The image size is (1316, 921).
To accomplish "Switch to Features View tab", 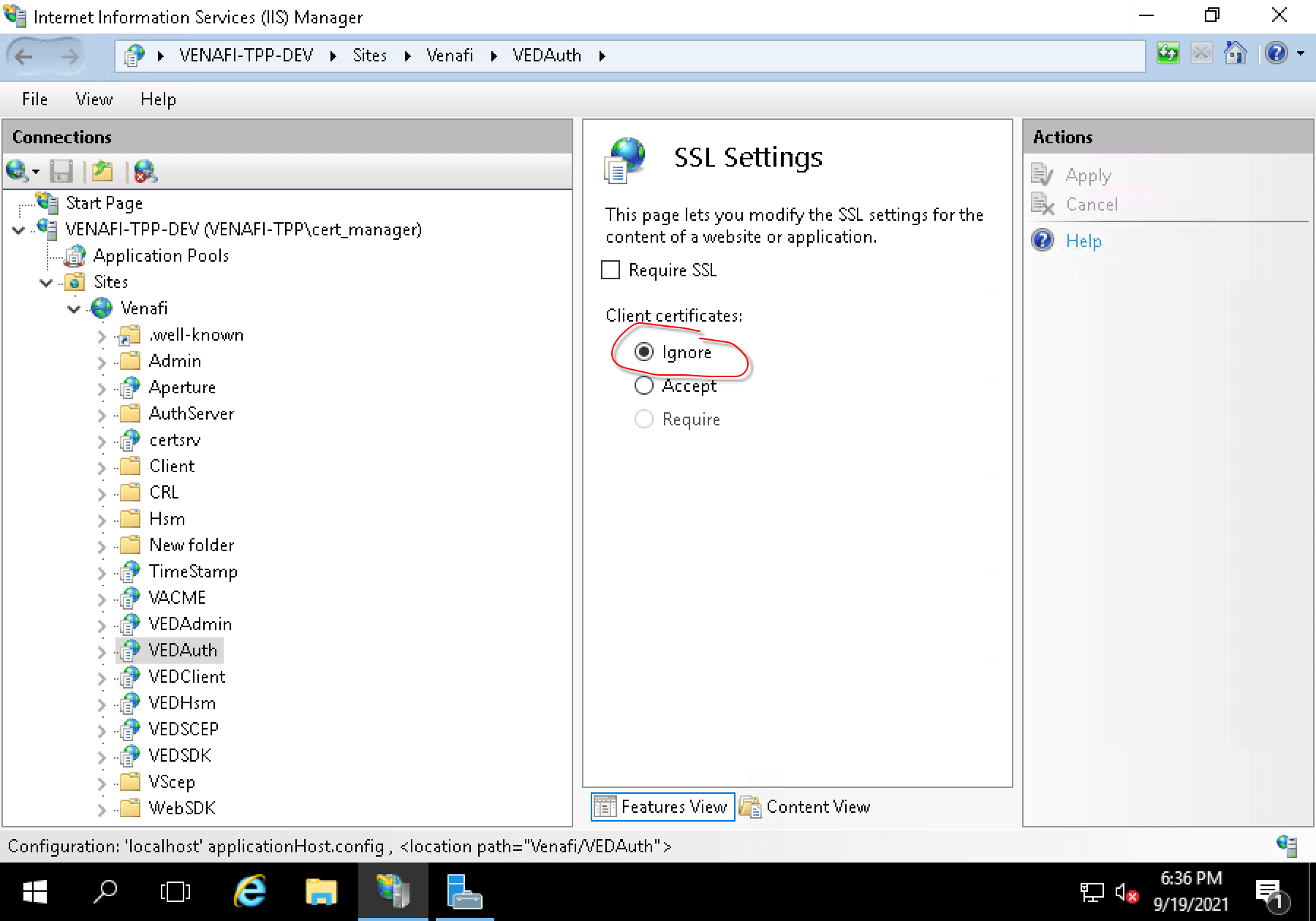I will 662,807.
